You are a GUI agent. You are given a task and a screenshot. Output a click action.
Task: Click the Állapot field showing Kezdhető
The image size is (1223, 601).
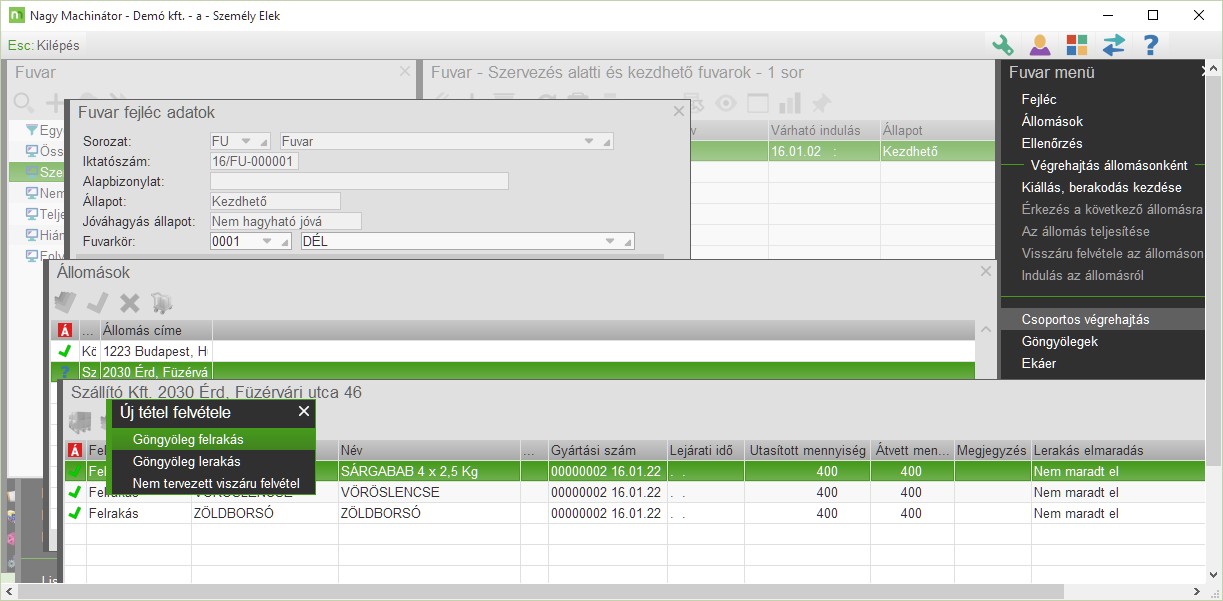pos(275,201)
